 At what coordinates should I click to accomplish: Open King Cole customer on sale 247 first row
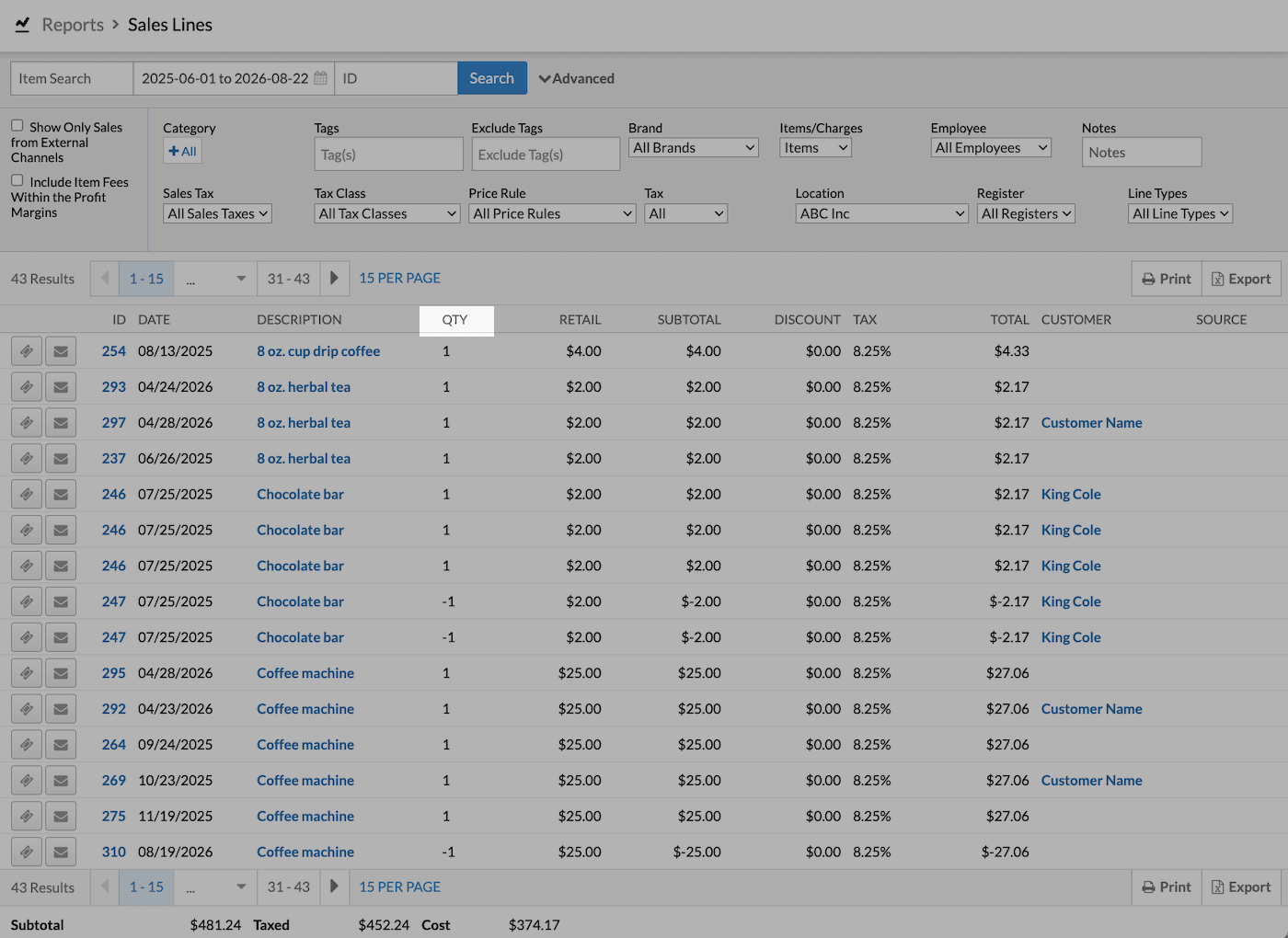pos(1071,601)
